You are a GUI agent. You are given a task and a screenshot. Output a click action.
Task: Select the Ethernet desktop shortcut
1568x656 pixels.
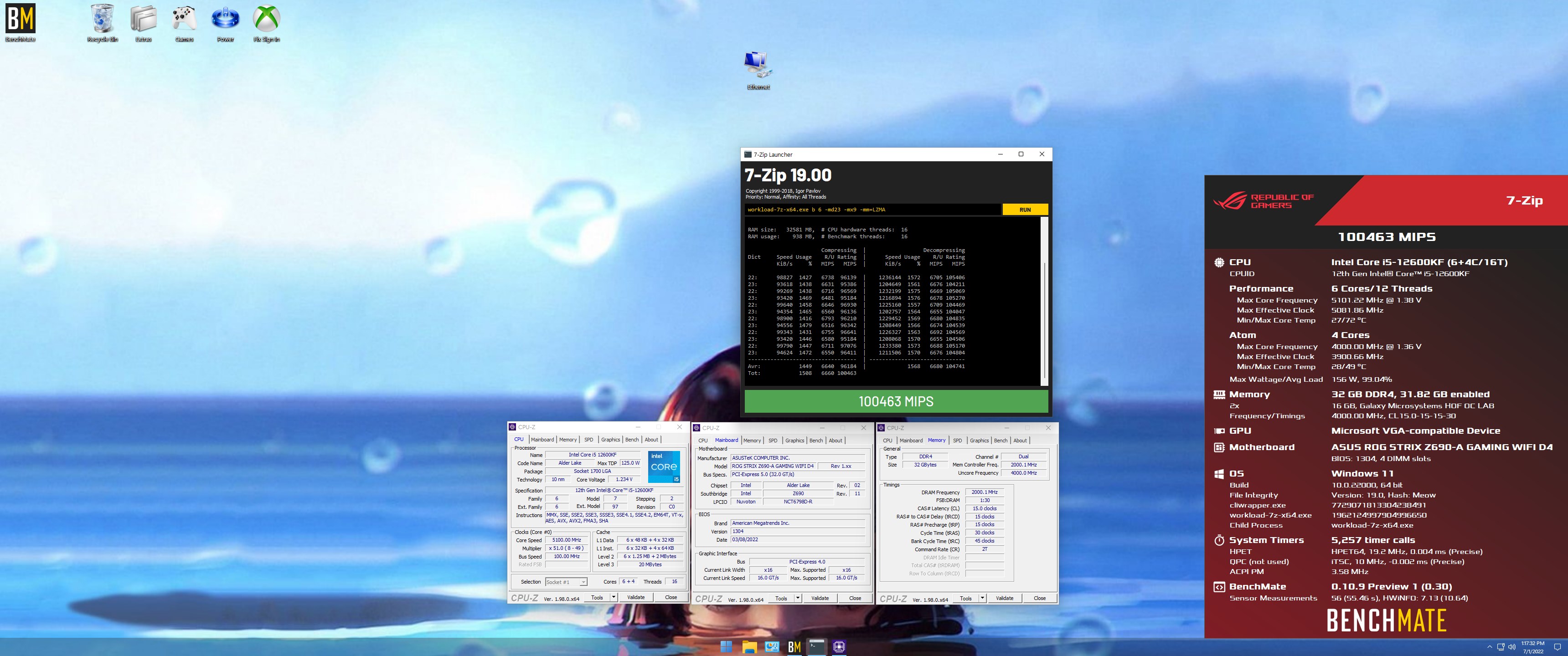[758, 70]
